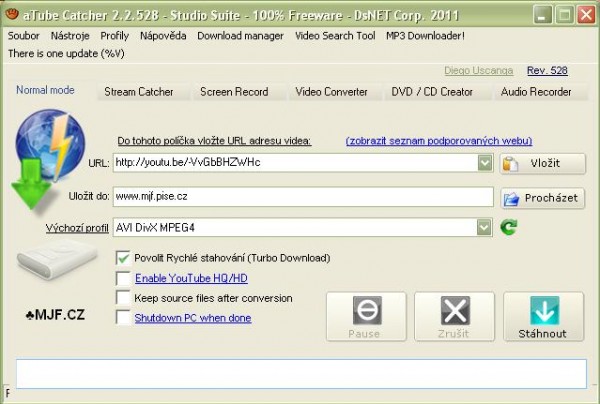Screen dimensions: 600x404
Task: Click the Zrušit cancel button
Action: point(454,317)
